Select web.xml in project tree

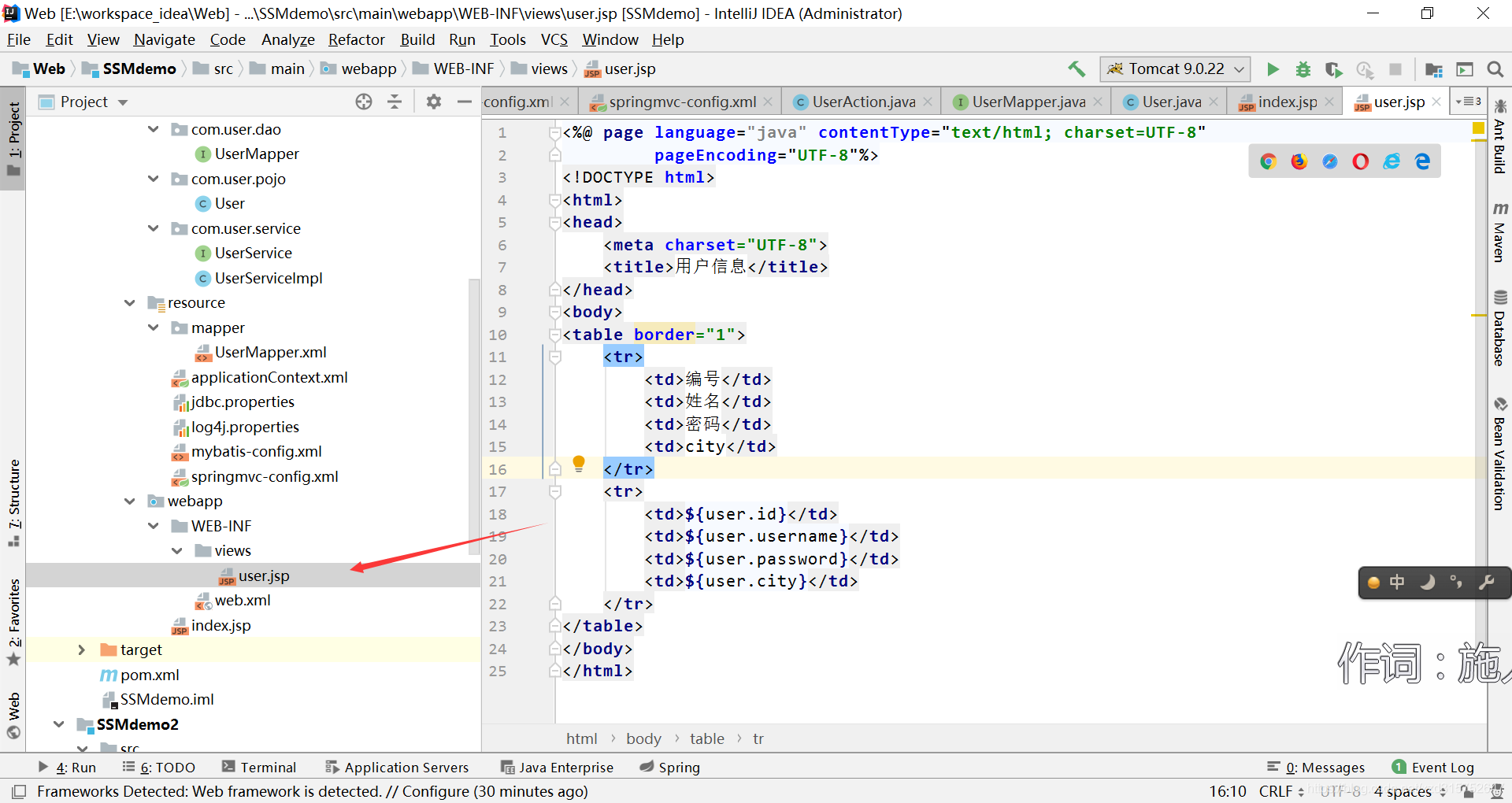coord(243,600)
